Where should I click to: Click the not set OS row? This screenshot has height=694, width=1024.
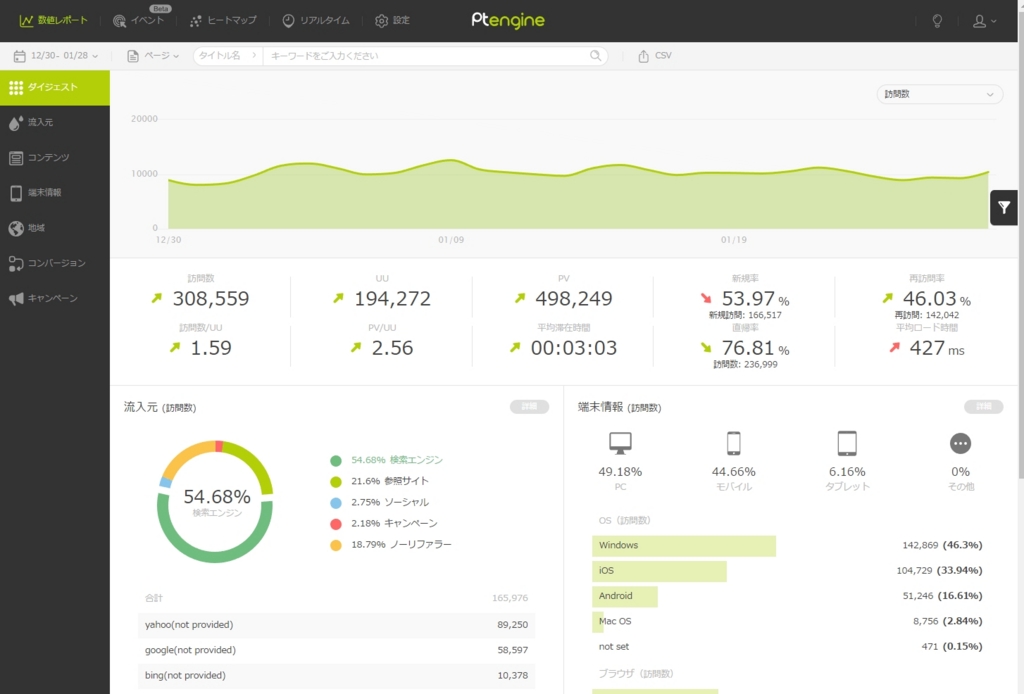790,647
